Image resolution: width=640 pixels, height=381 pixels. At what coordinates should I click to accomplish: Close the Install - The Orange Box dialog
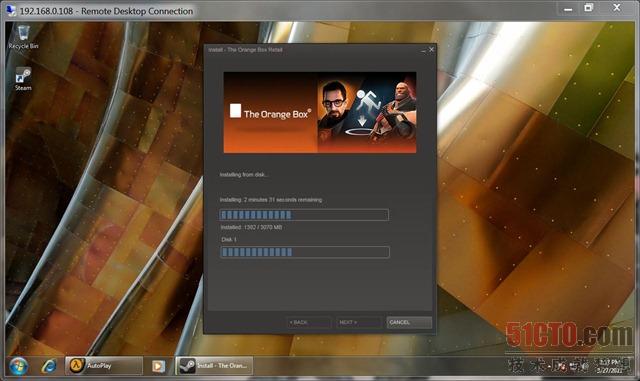click(x=431, y=49)
